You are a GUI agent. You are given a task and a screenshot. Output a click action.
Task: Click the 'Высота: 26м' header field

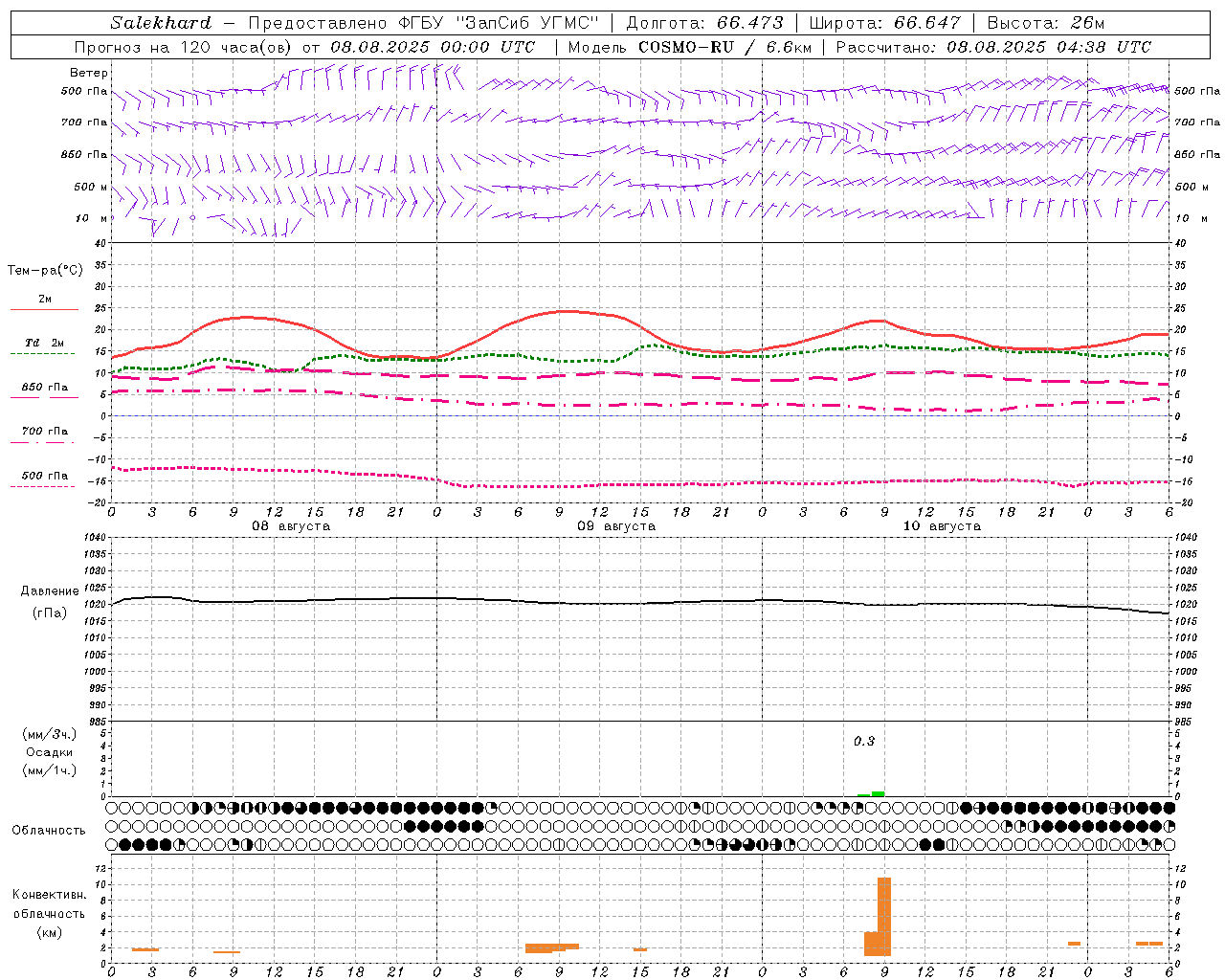click(1045, 23)
